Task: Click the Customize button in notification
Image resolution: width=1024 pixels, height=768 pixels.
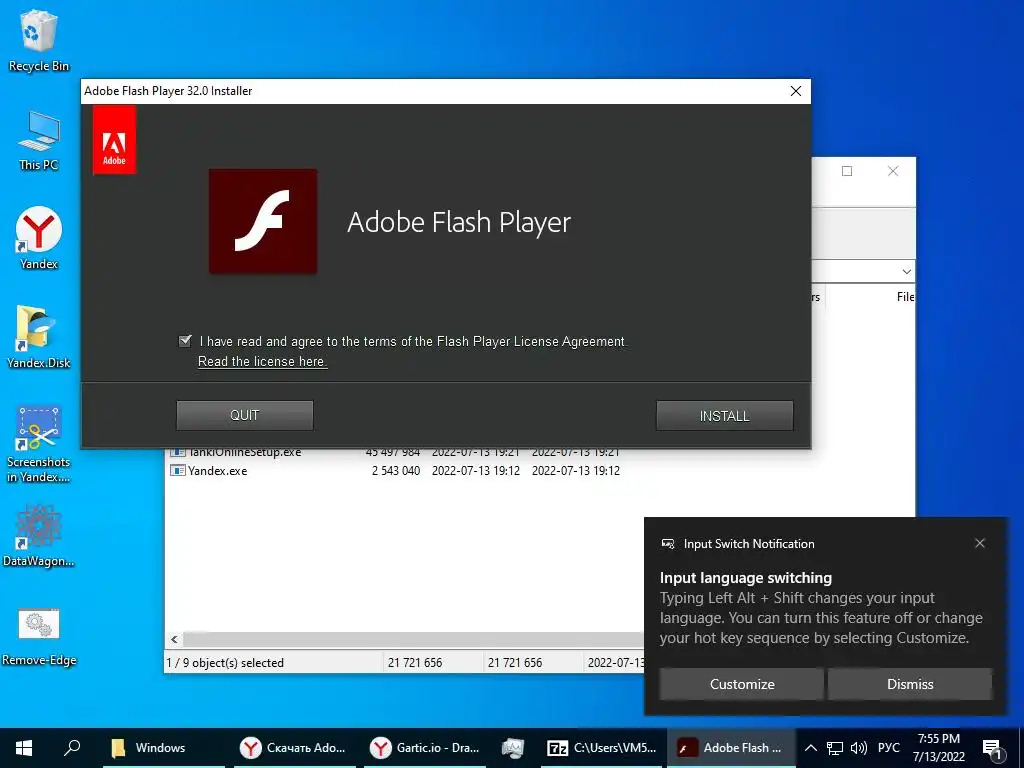Action: point(742,684)
